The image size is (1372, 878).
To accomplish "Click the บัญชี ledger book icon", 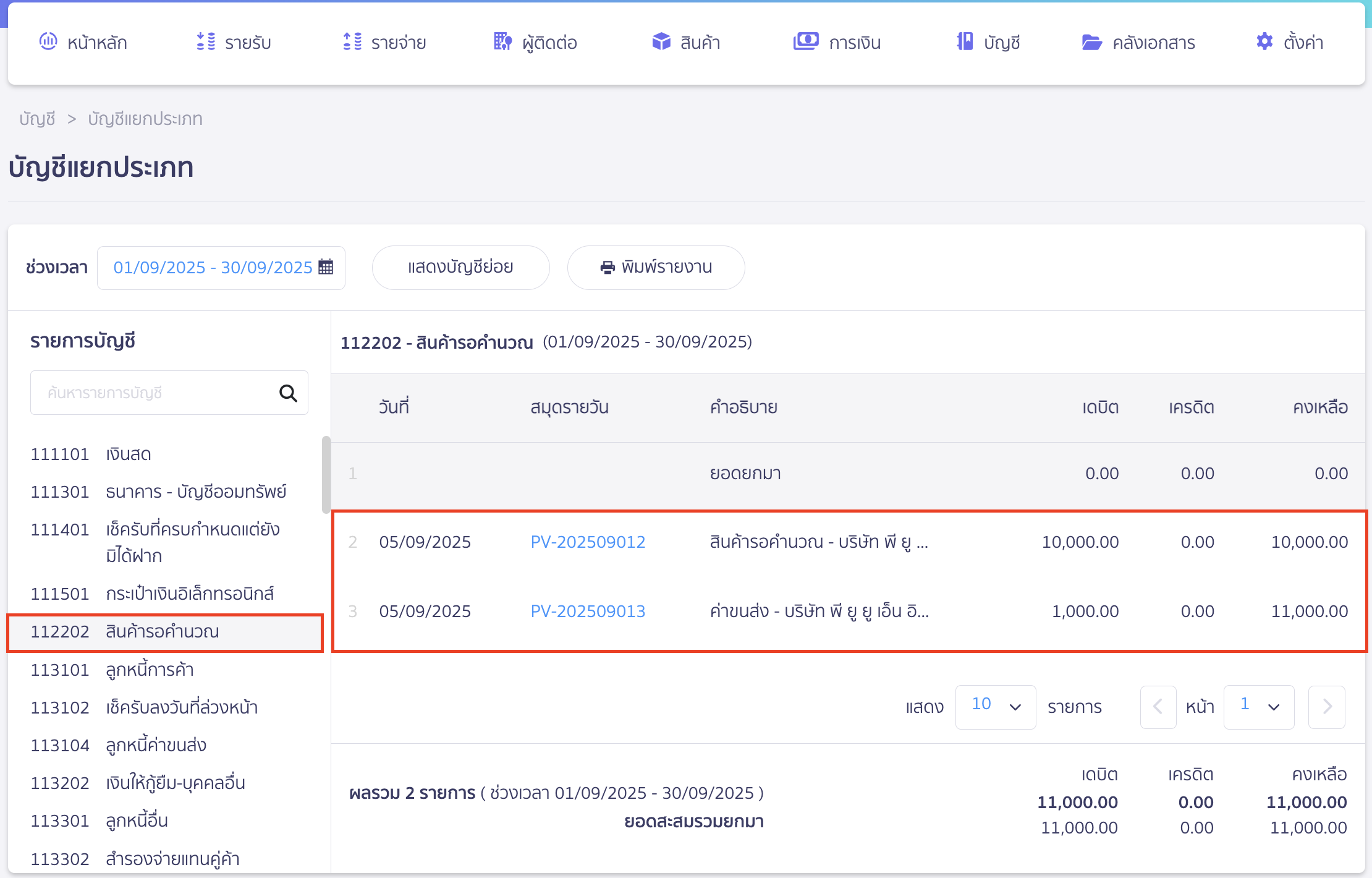I will tap(965, 41).
